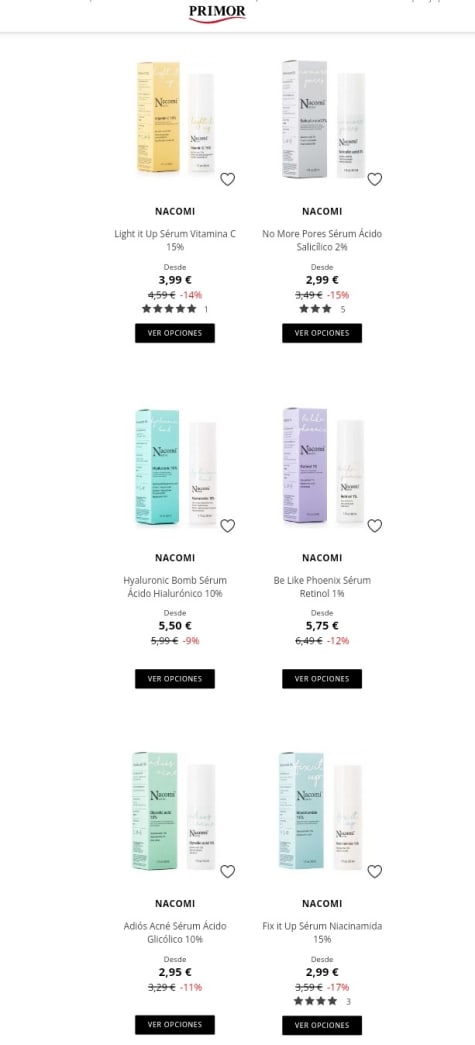The width and height of the screenshot is (475, 1045).
Task: Click Ver Opciones for Light it Up Sérum
Action: tap(175, 333)
